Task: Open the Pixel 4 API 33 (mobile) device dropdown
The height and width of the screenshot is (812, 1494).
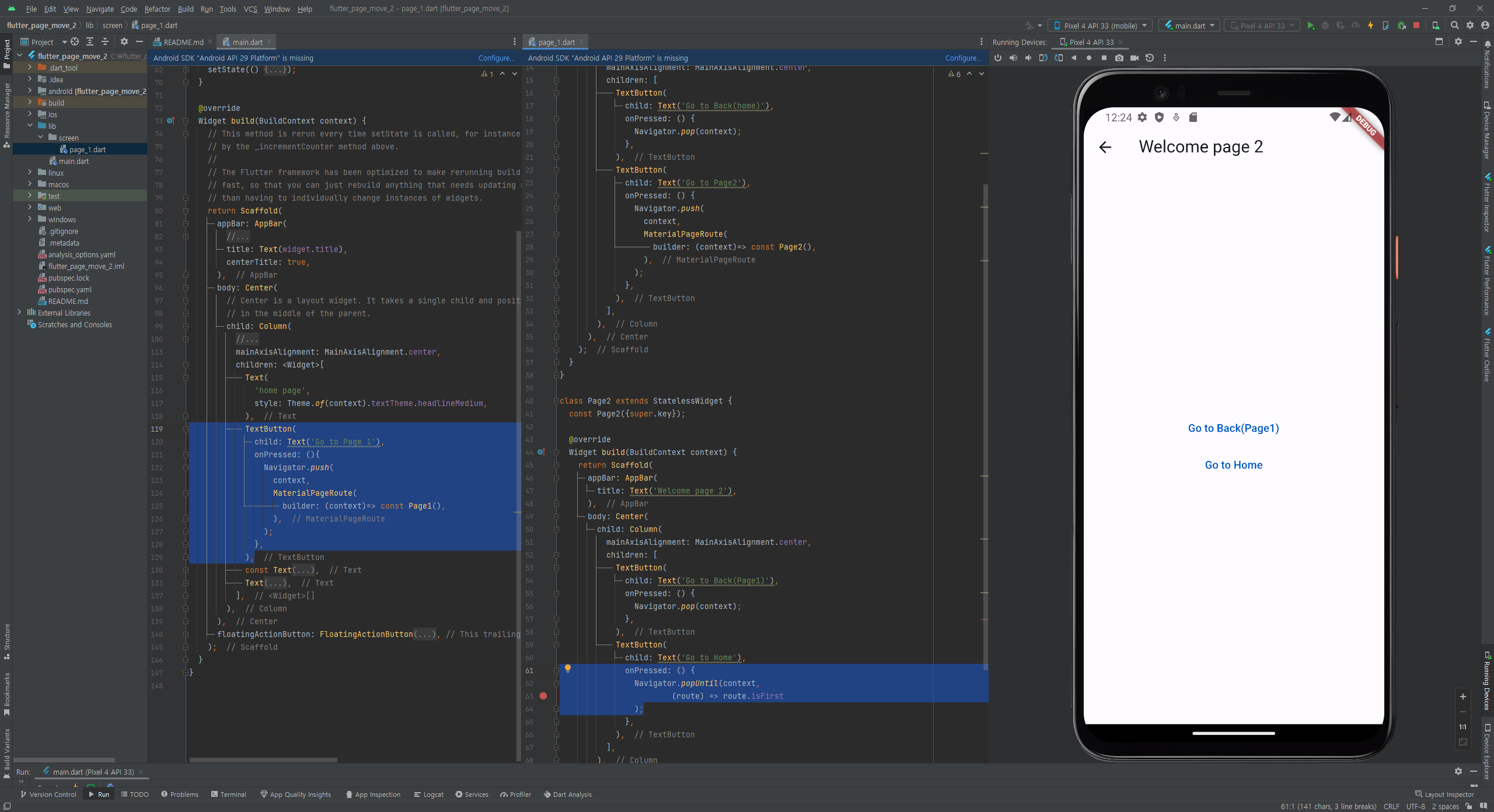Action: point(1100,26)
